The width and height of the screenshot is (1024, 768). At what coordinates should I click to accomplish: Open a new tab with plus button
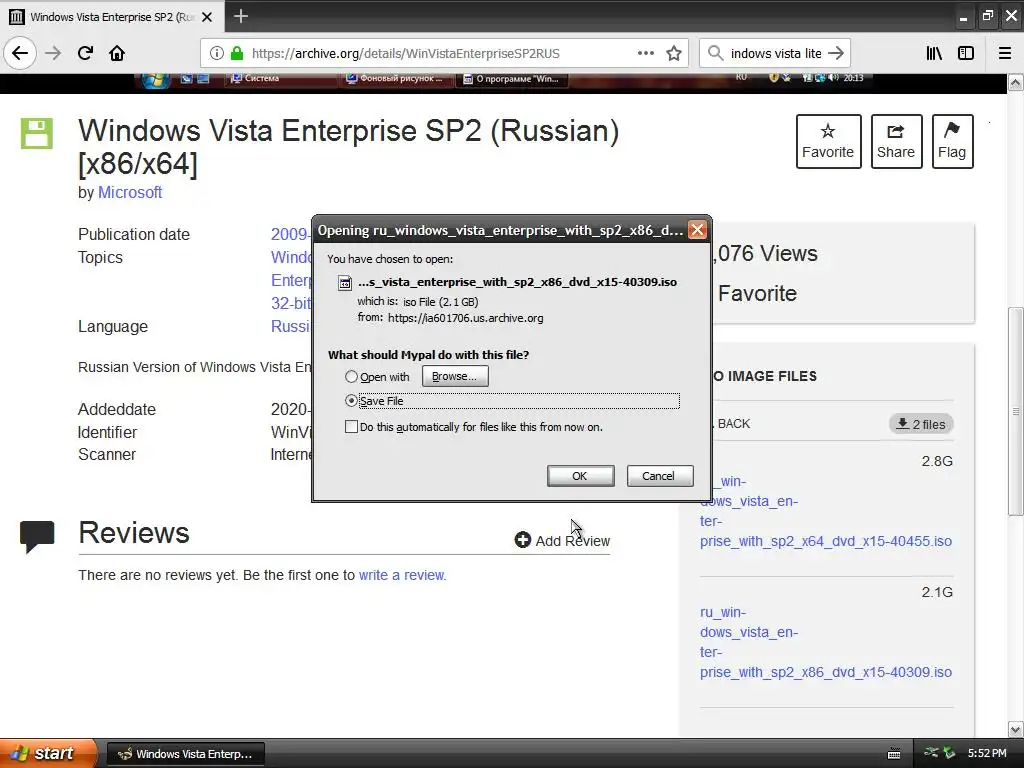pyautogui.click(x=241, y=16)
